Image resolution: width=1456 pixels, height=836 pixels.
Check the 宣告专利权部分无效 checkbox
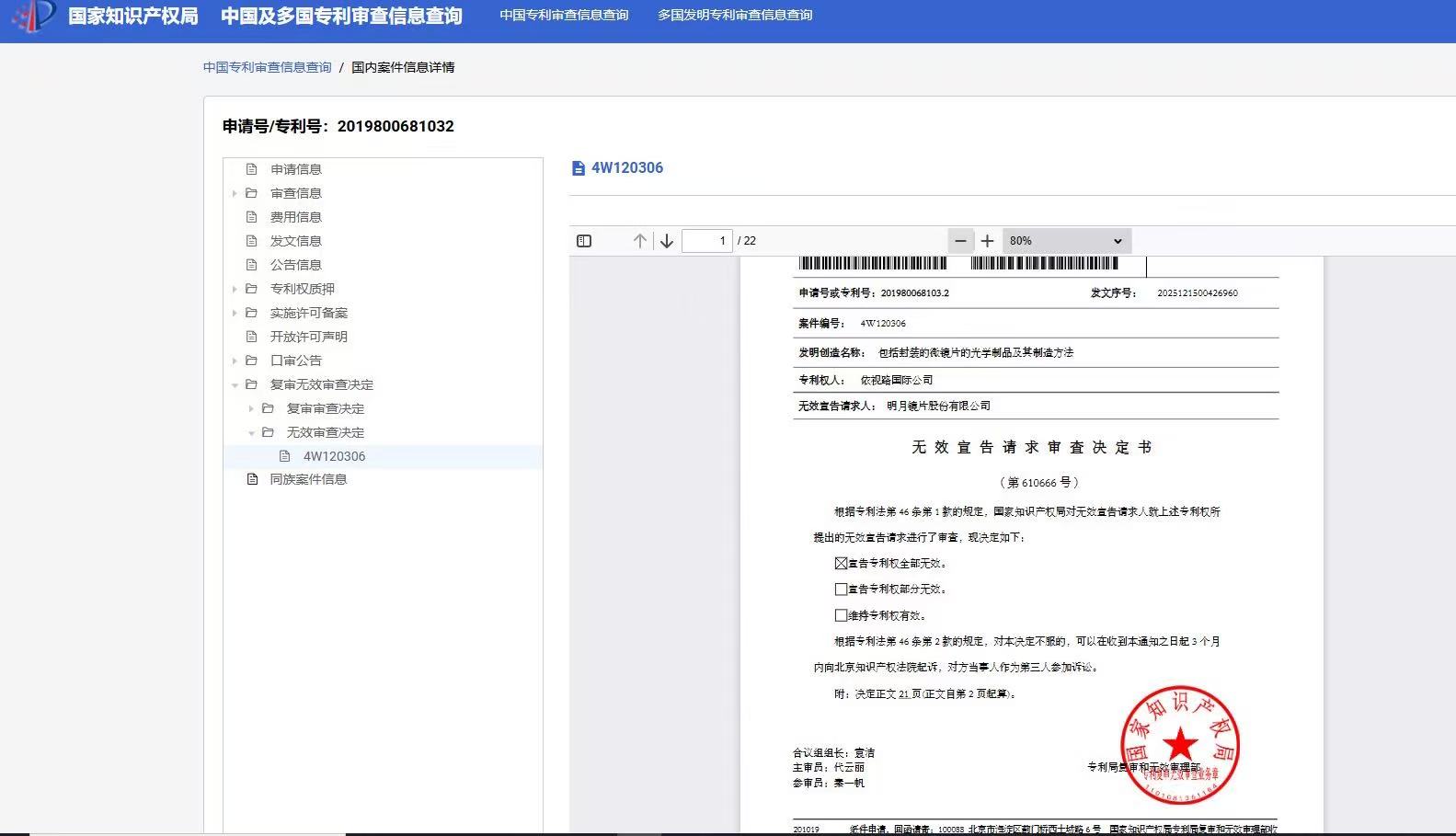coord(841,589)
